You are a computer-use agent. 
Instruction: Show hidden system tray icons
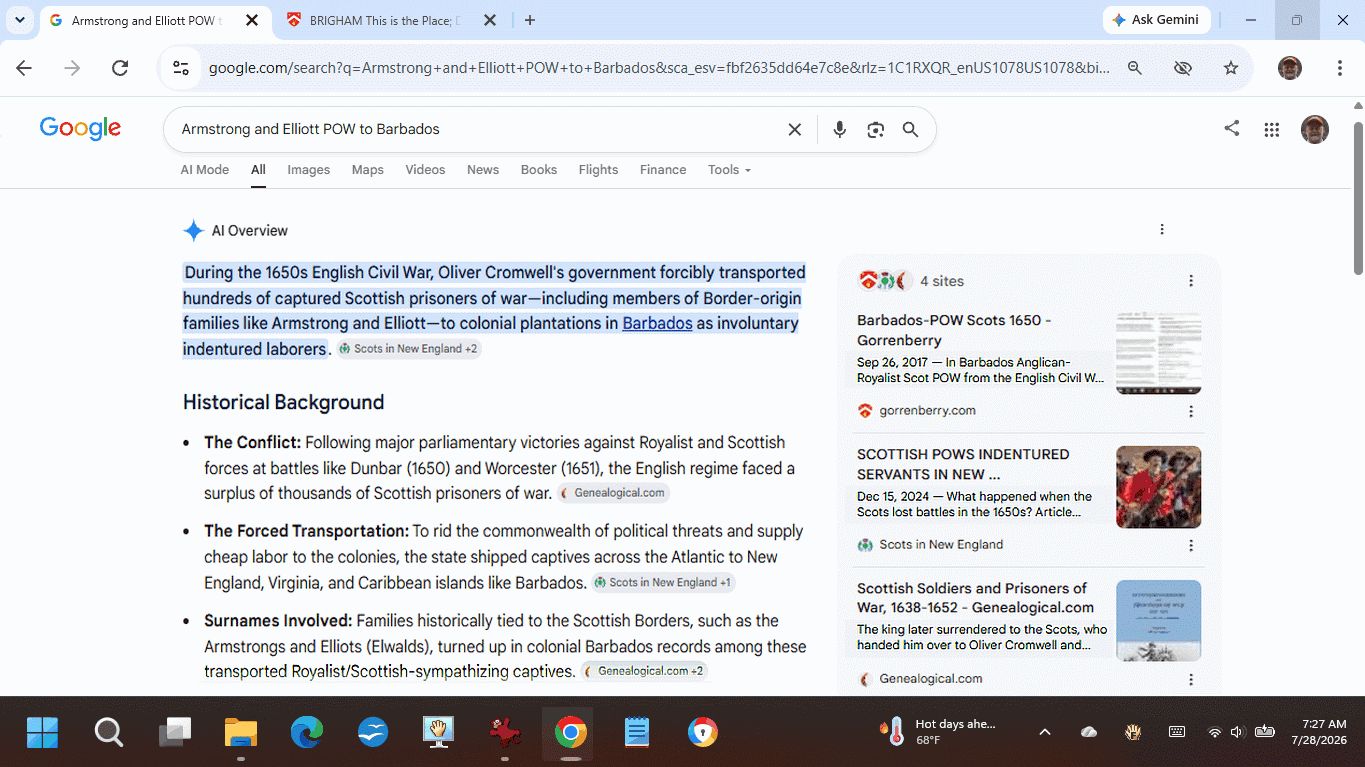(1045, 732)
